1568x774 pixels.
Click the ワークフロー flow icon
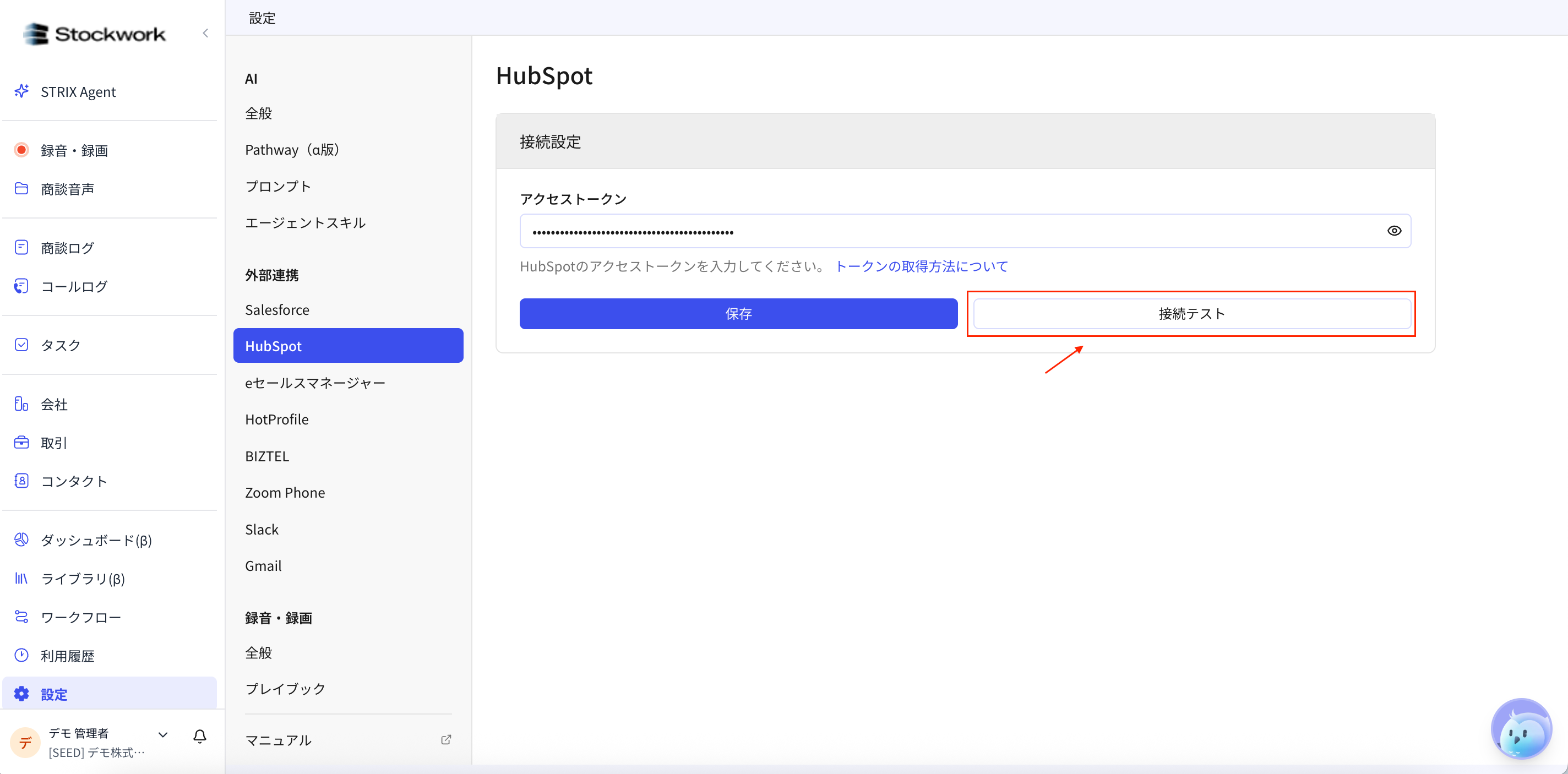coord(21,617)
